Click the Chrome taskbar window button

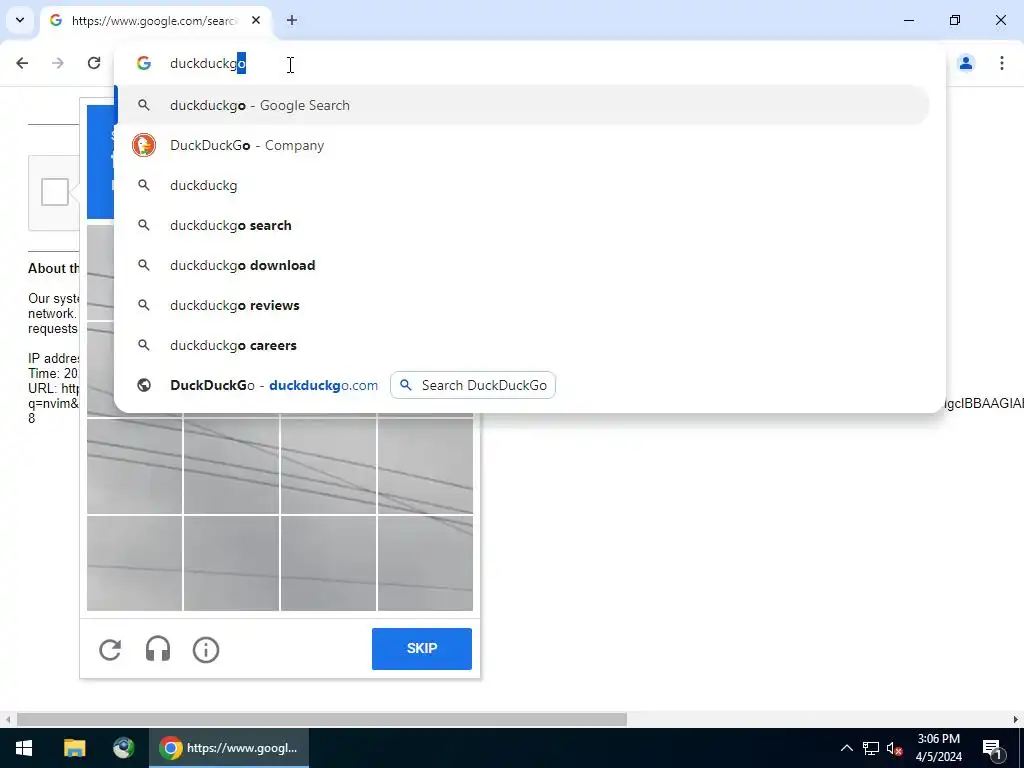[x=229, y=748]
